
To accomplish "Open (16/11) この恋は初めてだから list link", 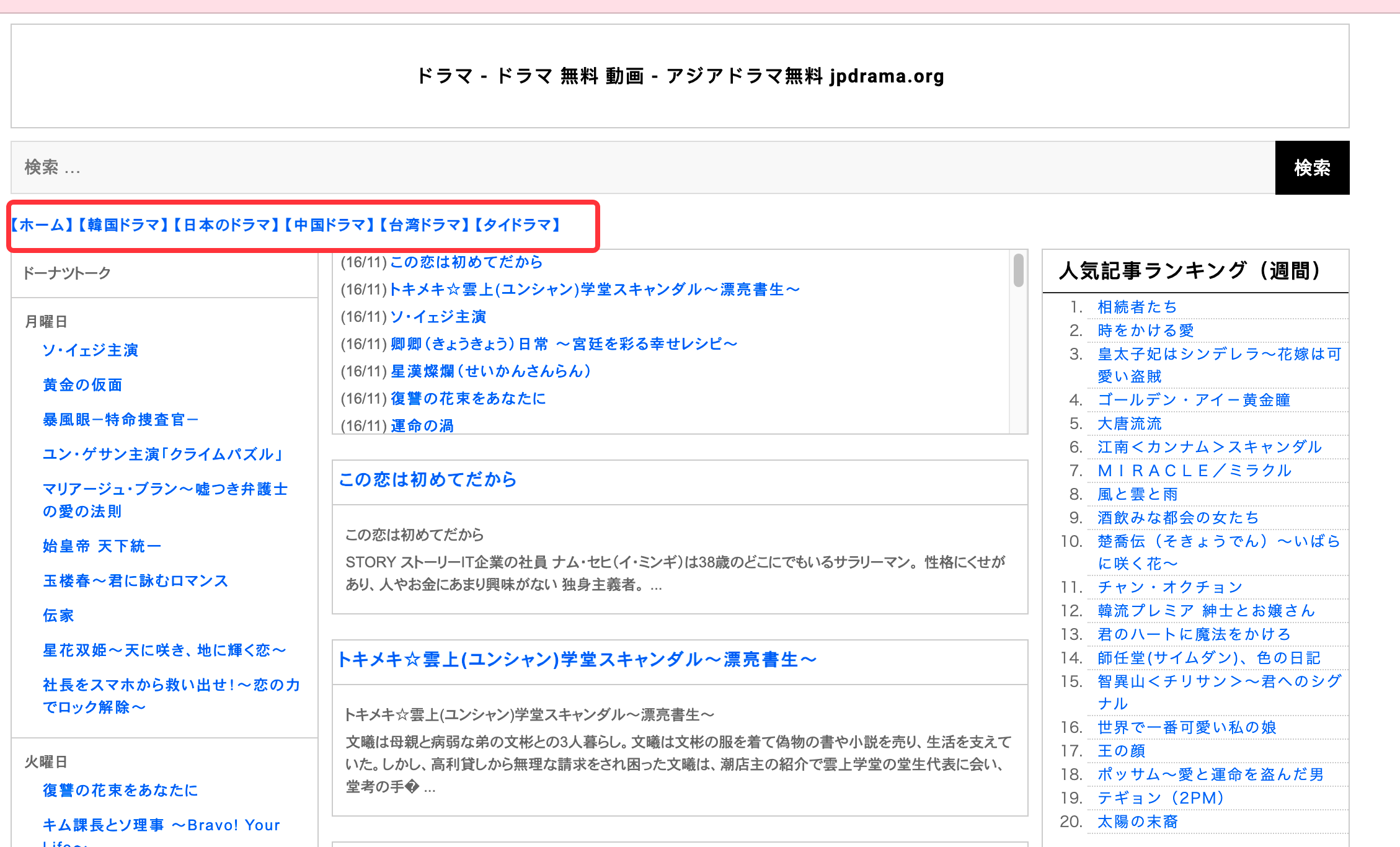I will [x=466, y=262].
